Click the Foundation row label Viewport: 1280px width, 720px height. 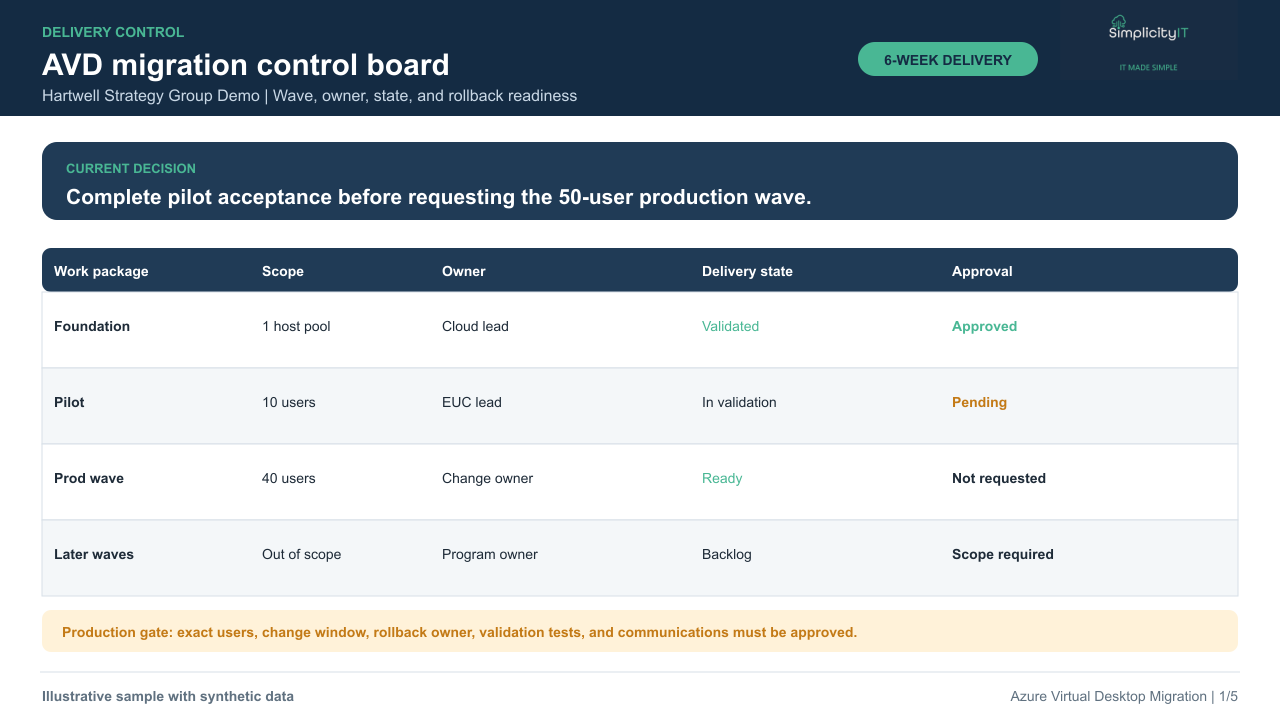[92, 326]
